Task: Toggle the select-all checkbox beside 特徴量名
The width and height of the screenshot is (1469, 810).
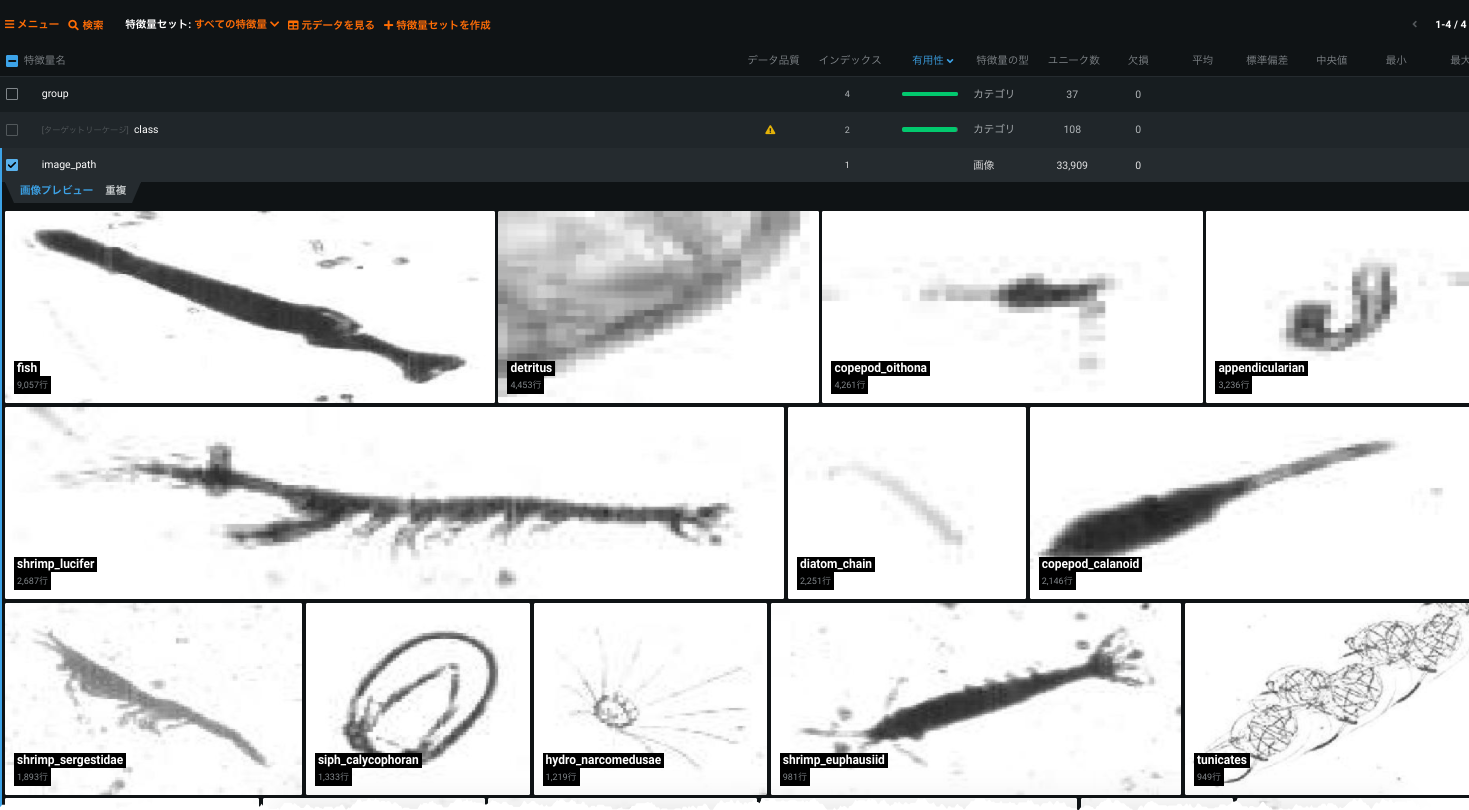Action: pyautogui.click(x=12, y=61)
